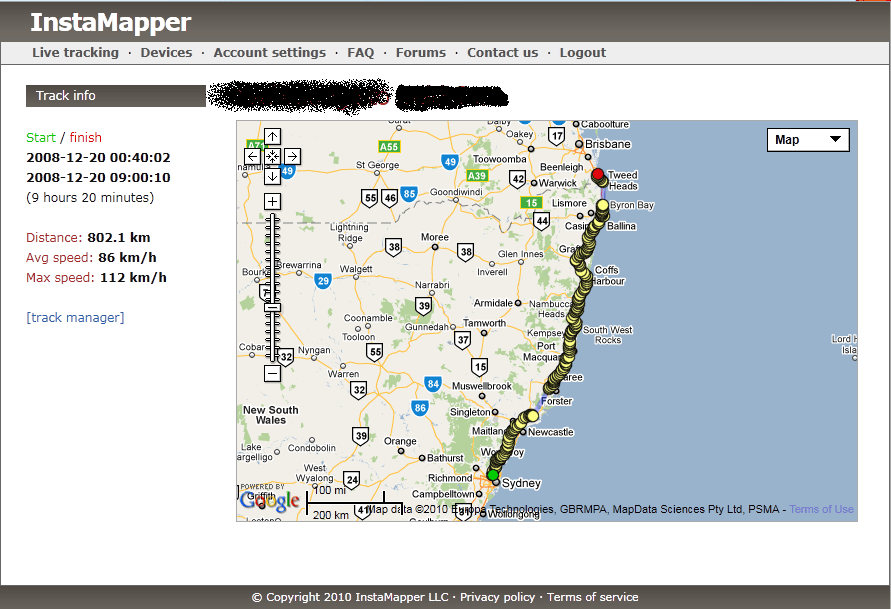
Task: Click route shield 42 near Warwick
Action: pyautogui.click(x=518, y=180)
